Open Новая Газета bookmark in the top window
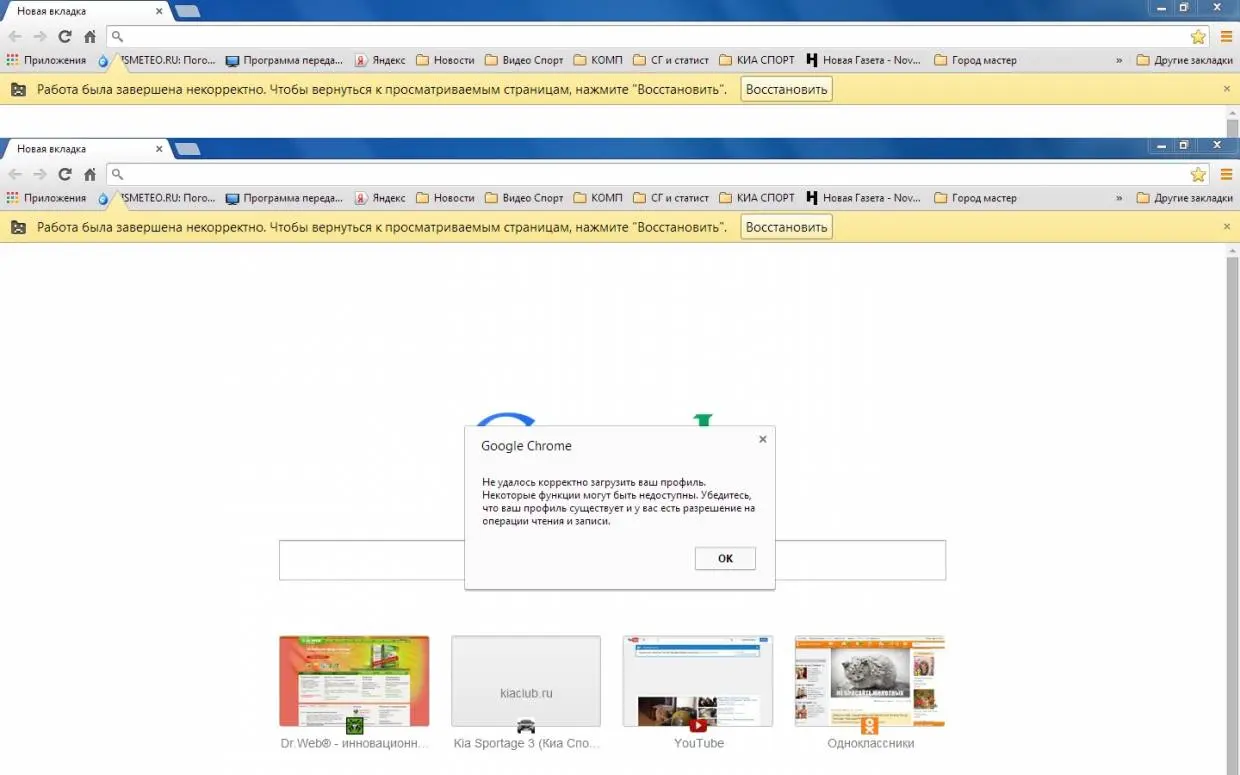This screenshot has height=775, width=1240. pyautogui.click(x=864, y=60)
